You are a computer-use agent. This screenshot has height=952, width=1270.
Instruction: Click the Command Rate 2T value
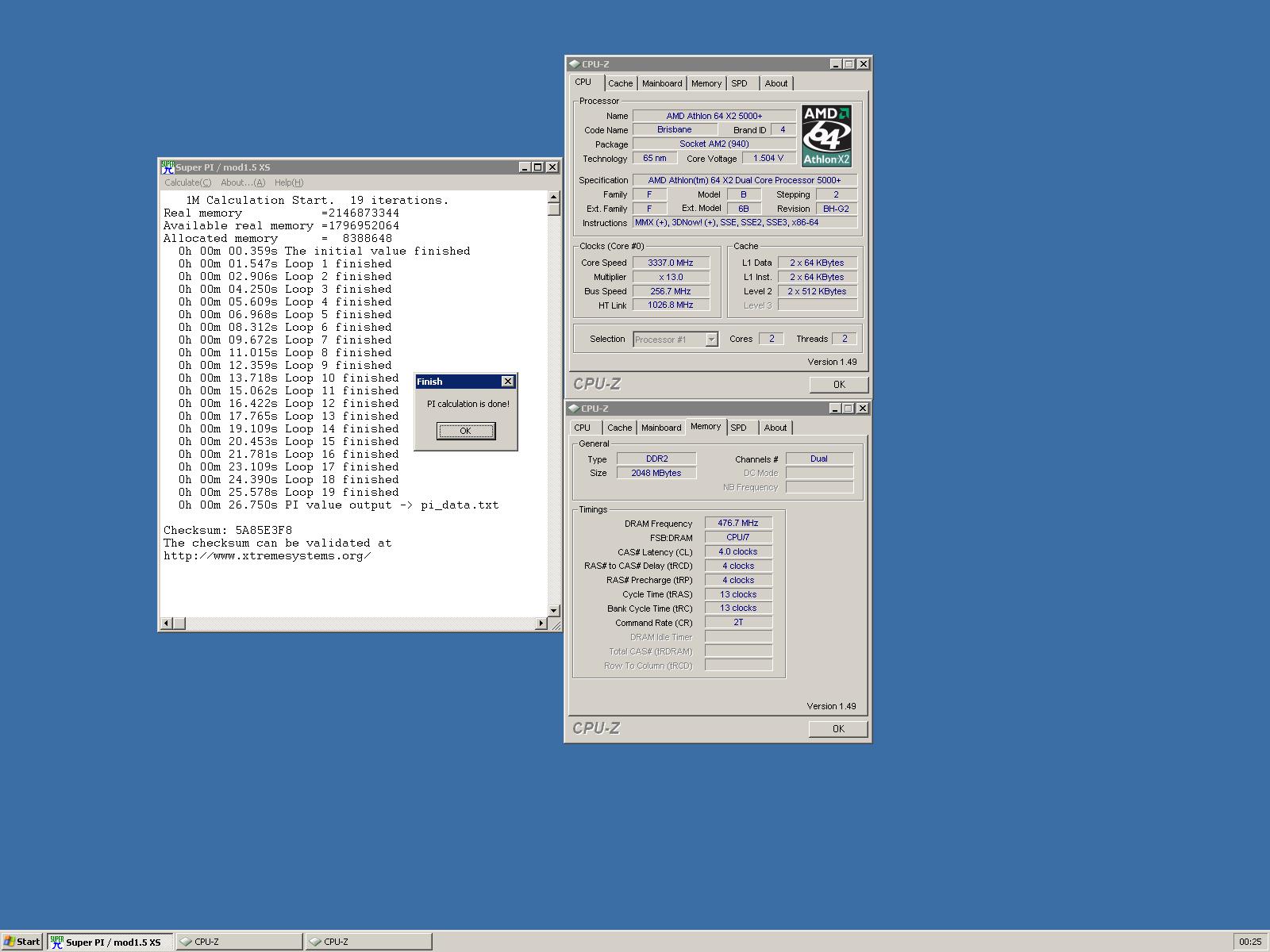tap(738, 623)
